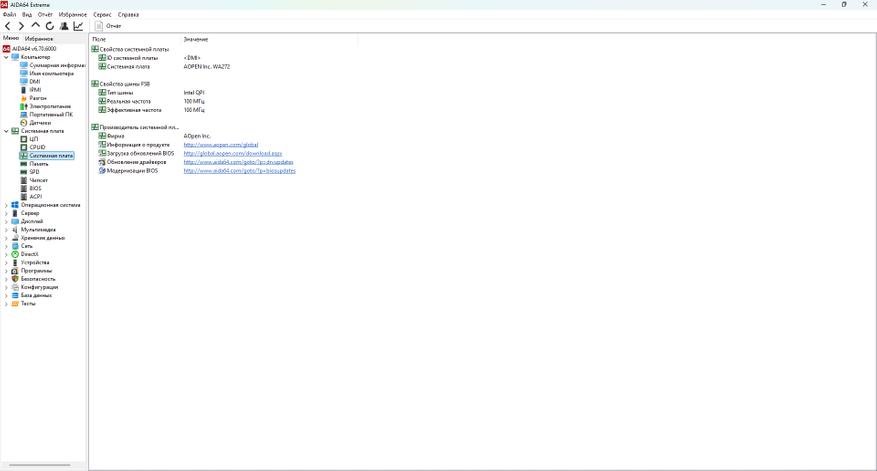Select the DMI tree icon

tap(23, 82)
